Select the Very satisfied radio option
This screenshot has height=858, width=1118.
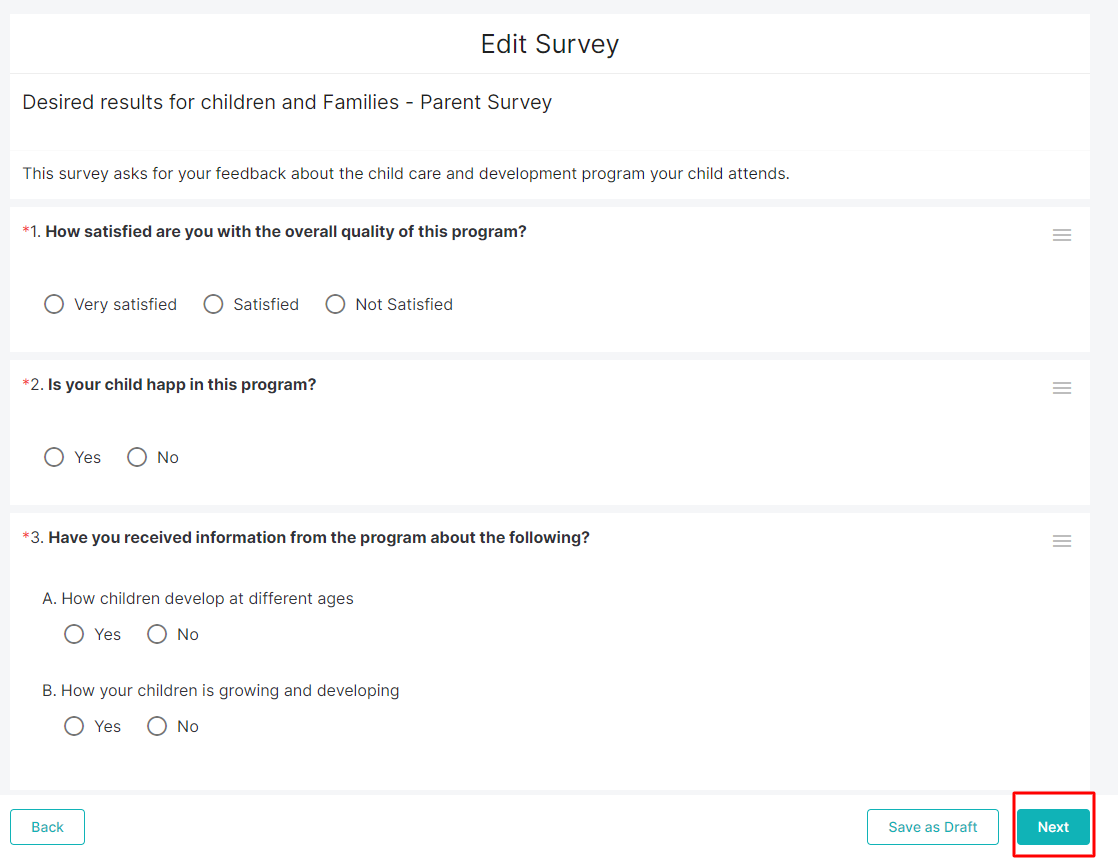(x=54, y=304)
